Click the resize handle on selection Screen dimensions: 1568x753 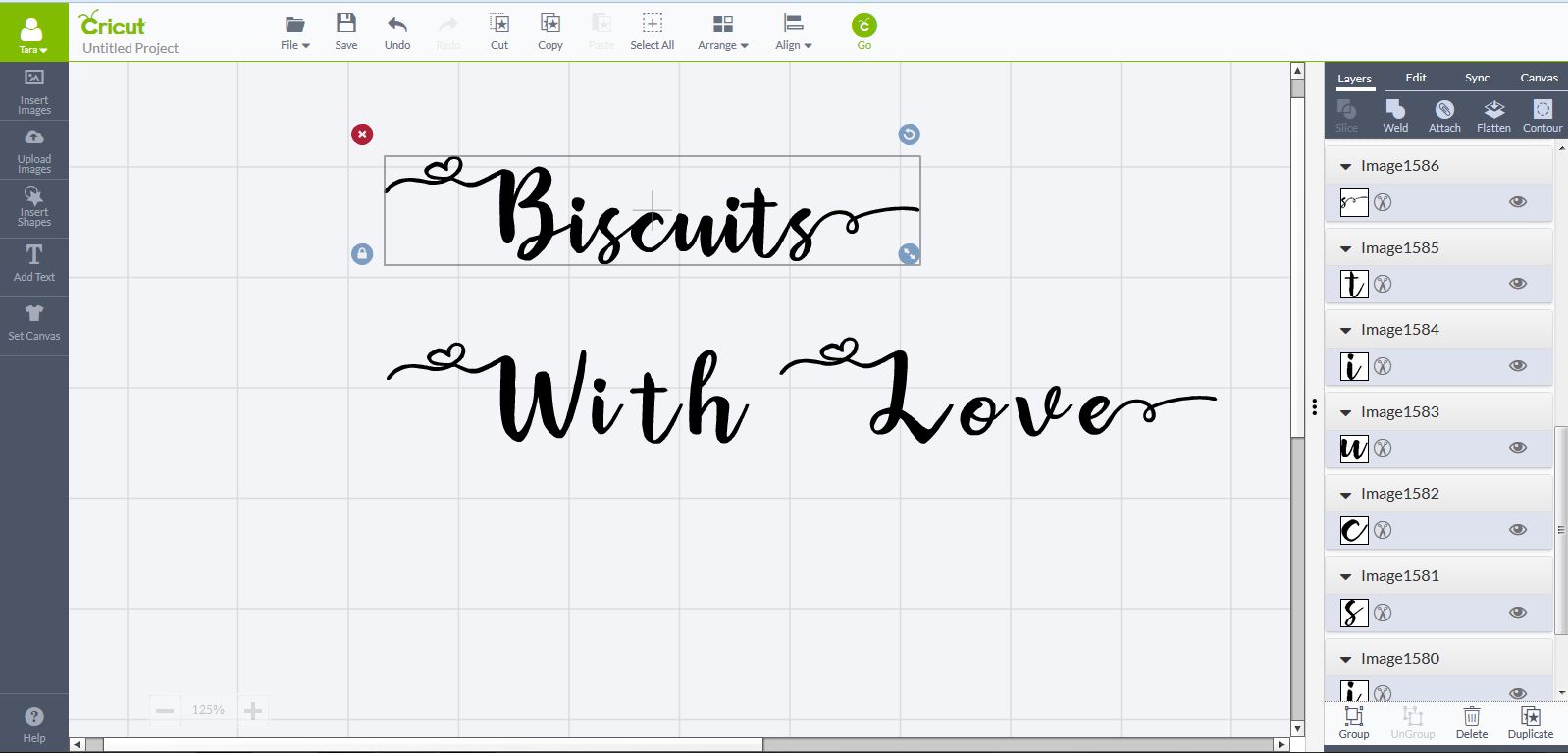tap(910, 254)
